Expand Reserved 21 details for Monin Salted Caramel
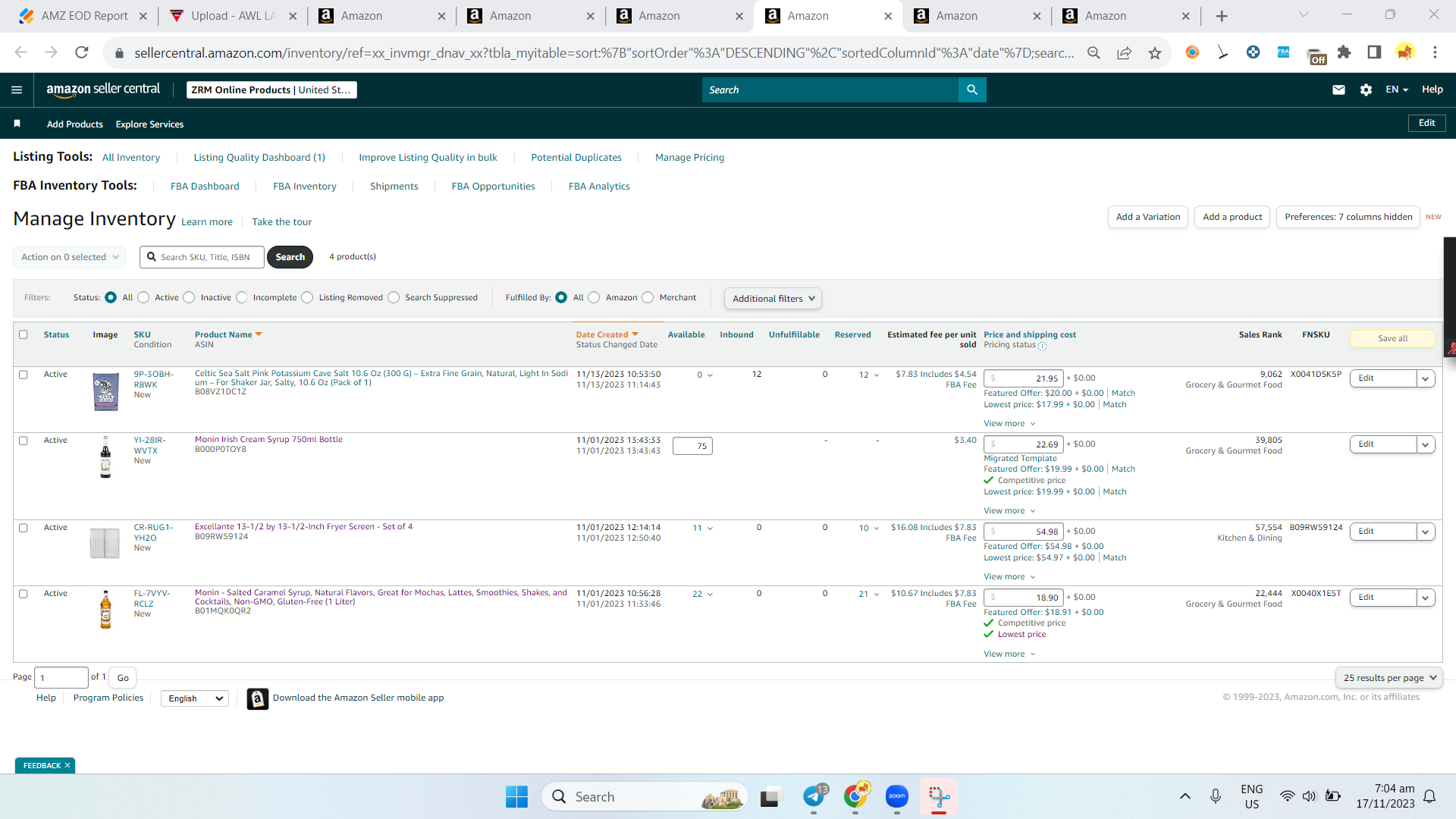This screenshot has width=1456, height=819. coord(869,595)
